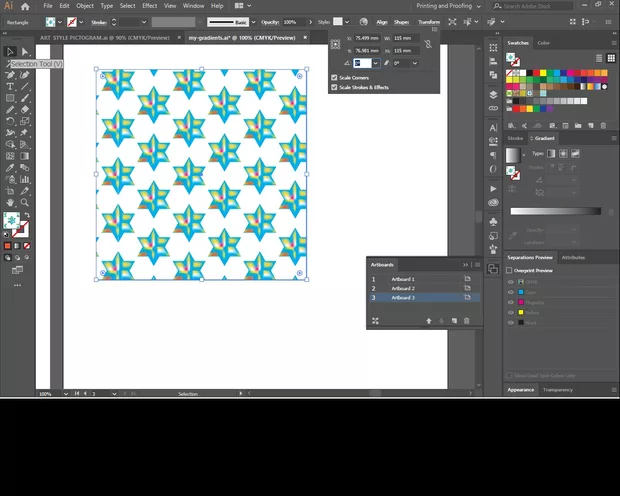
Task: Uncheck Scale Corners checkbox
Action: pyautogui.click(x=334, y=77)
